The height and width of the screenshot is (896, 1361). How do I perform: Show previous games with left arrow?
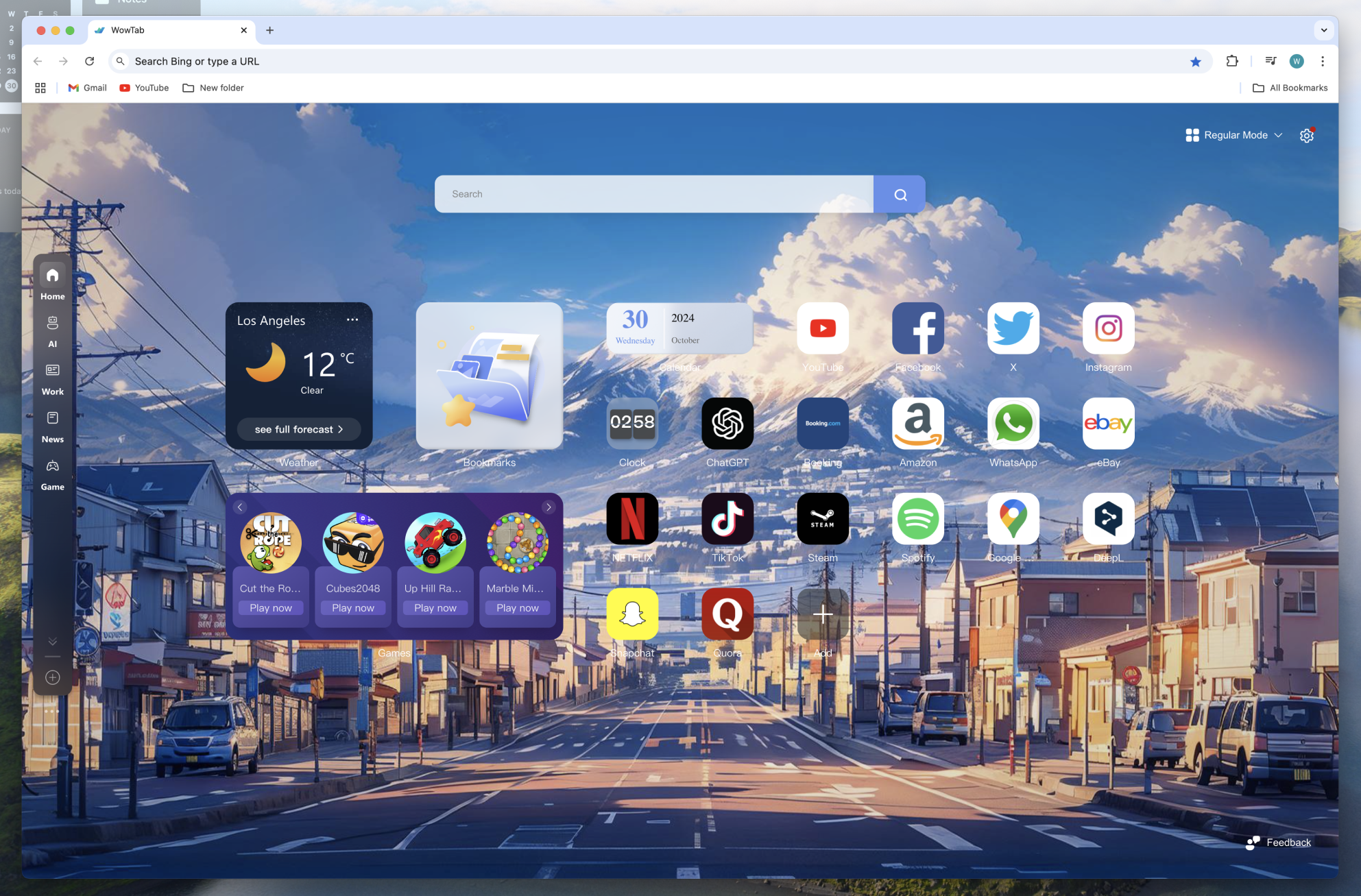[x=240, y=507]
